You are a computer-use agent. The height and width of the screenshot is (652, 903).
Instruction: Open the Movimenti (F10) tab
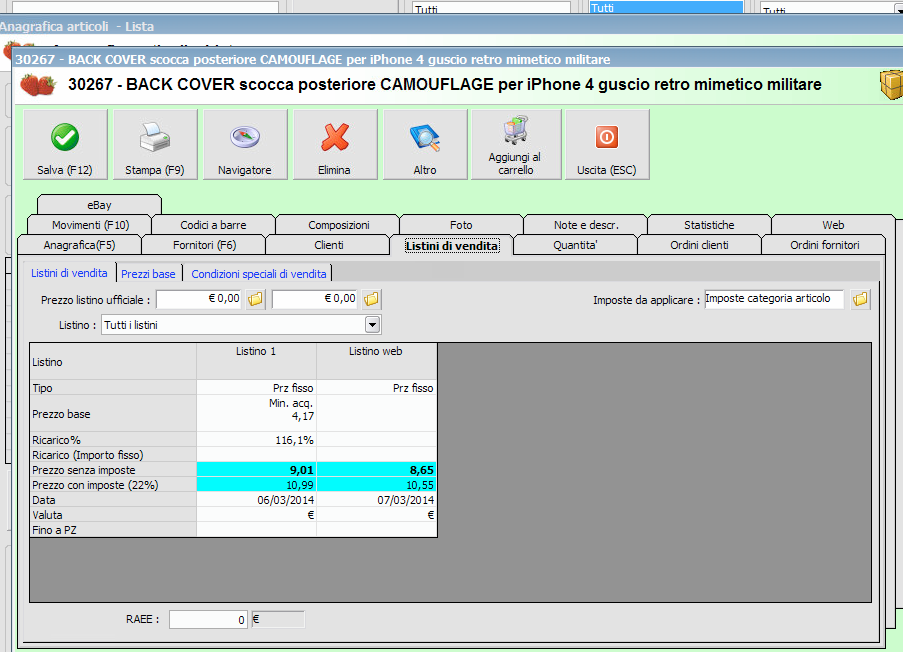(x=90, y=225)
